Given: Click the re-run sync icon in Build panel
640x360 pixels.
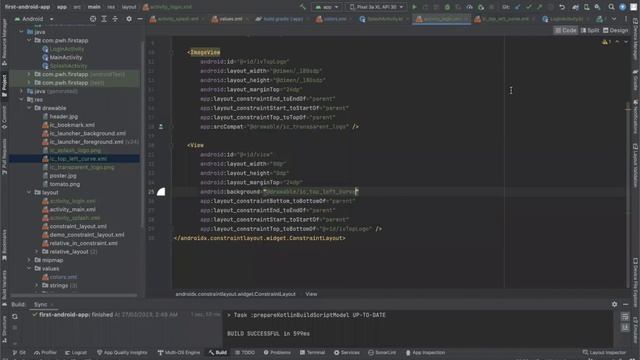Looking at the screenshot, I should (x=15, y=316).
